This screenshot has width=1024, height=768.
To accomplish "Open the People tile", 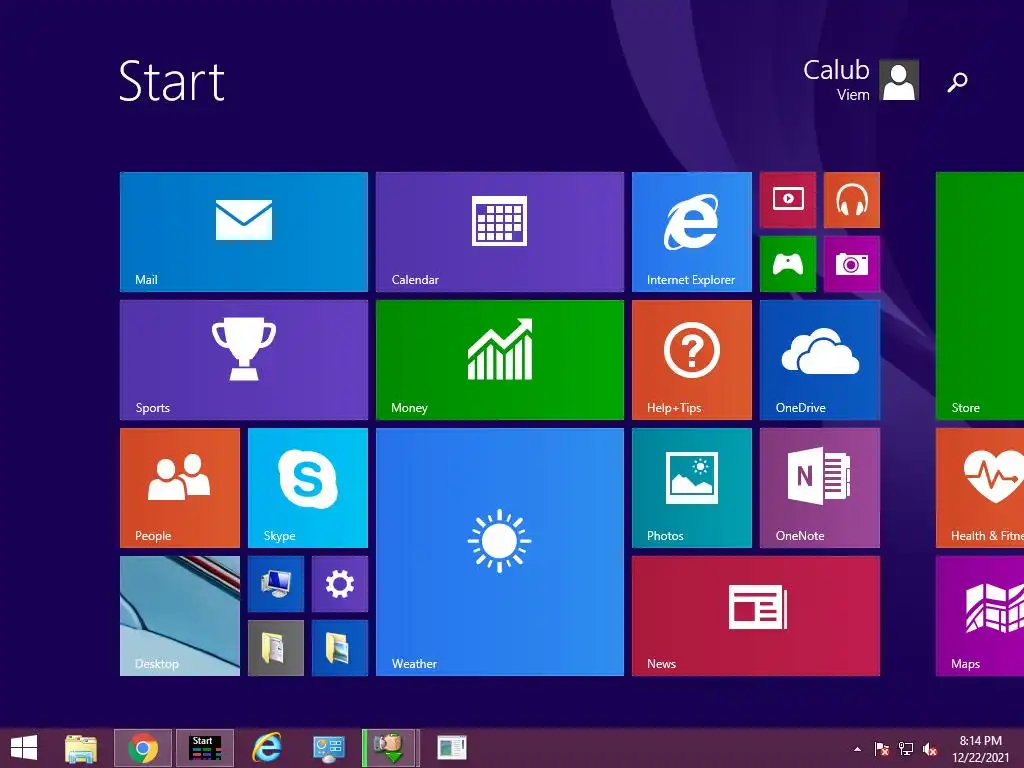I will [x=180, y=488].
